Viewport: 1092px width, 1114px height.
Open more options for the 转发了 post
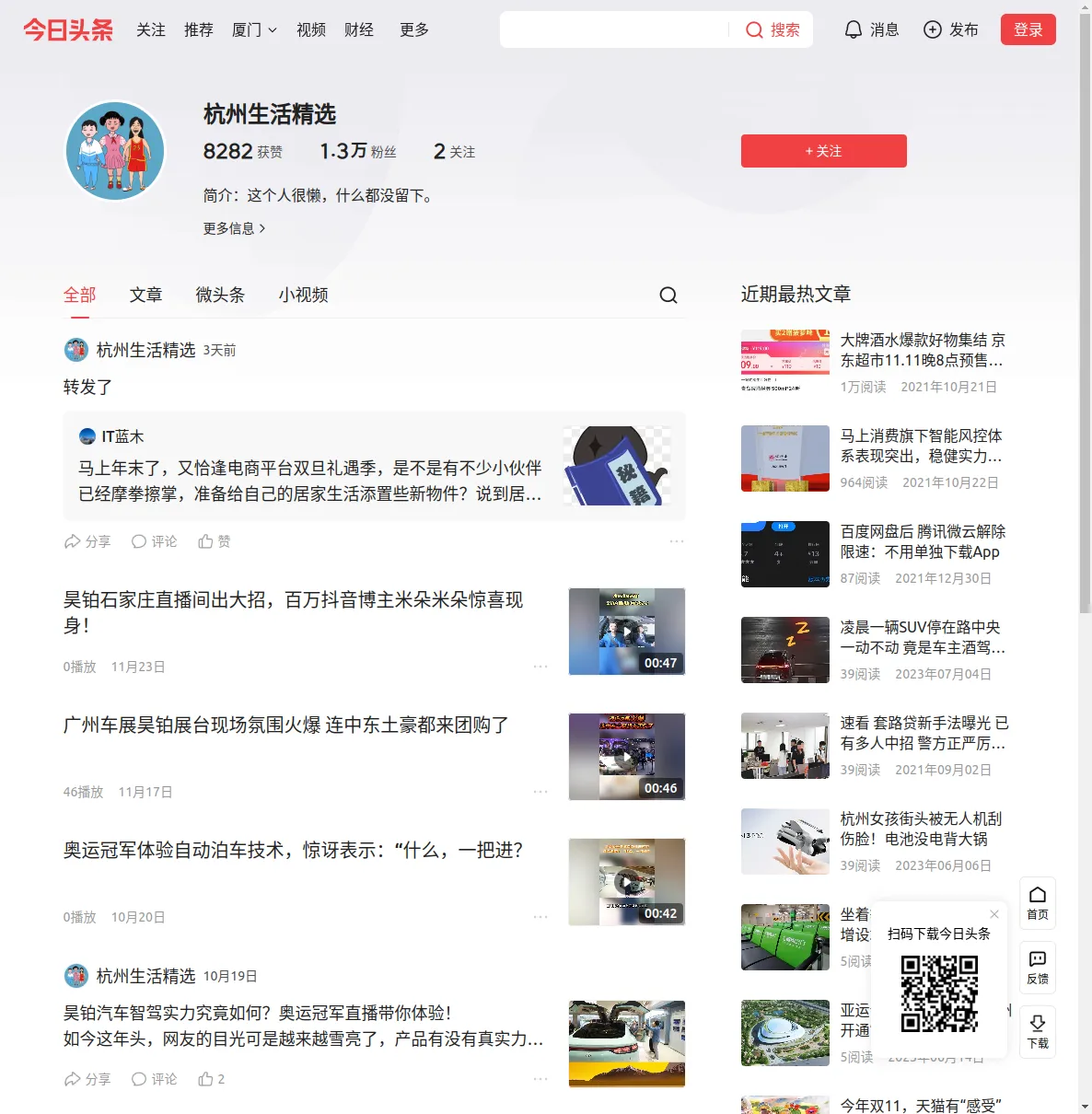[677, 541]
